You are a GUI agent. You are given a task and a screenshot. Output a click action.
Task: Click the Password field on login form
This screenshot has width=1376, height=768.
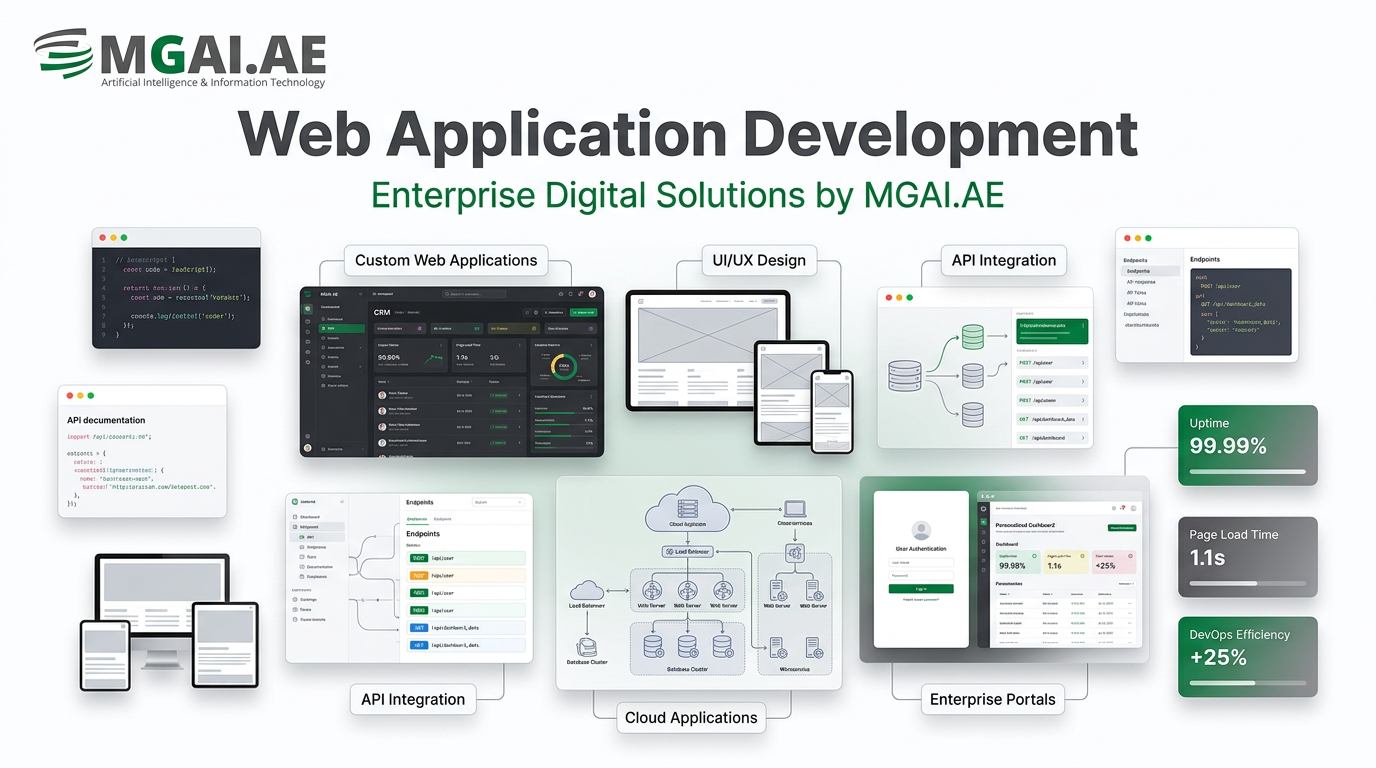click(x=921, y=575)
